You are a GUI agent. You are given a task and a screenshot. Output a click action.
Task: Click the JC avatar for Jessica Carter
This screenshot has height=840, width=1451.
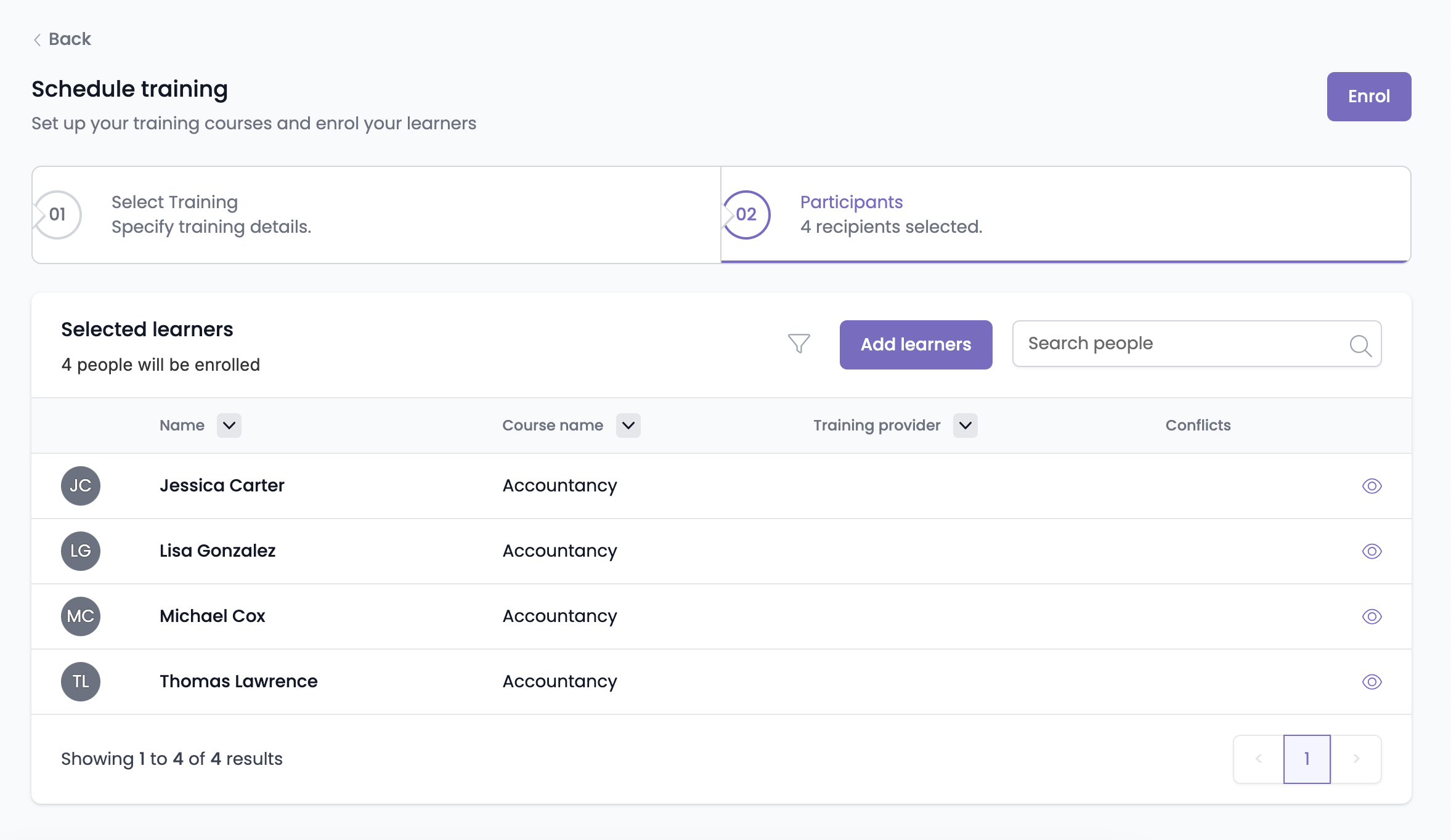click(81, 486)
